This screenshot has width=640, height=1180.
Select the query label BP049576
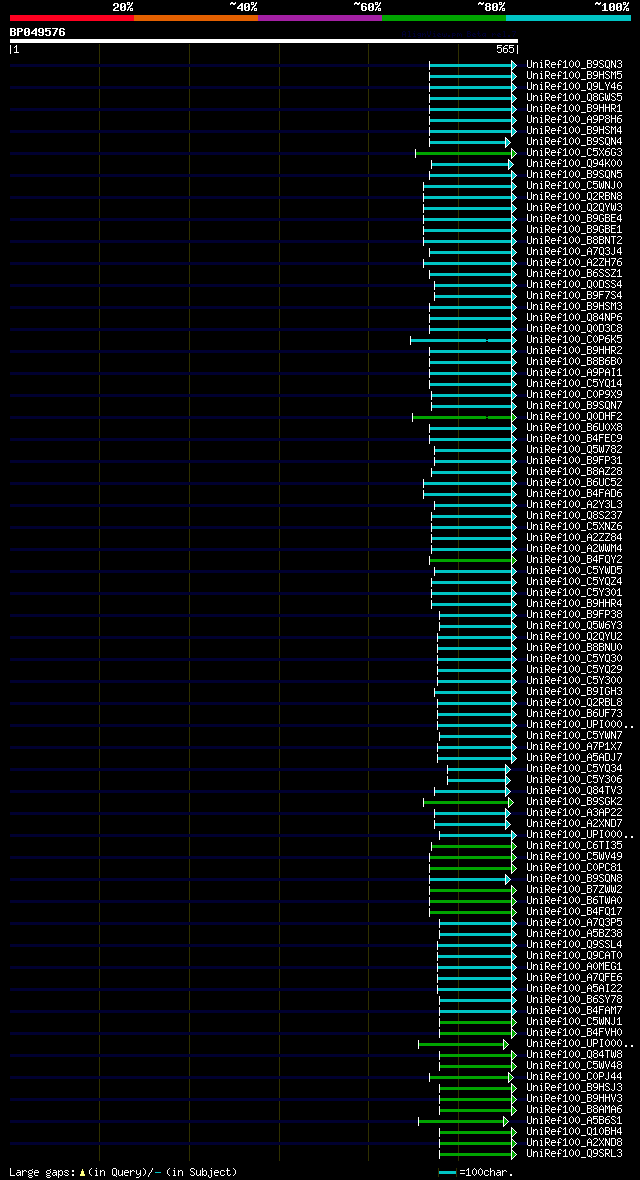click(x=37, y=32)
